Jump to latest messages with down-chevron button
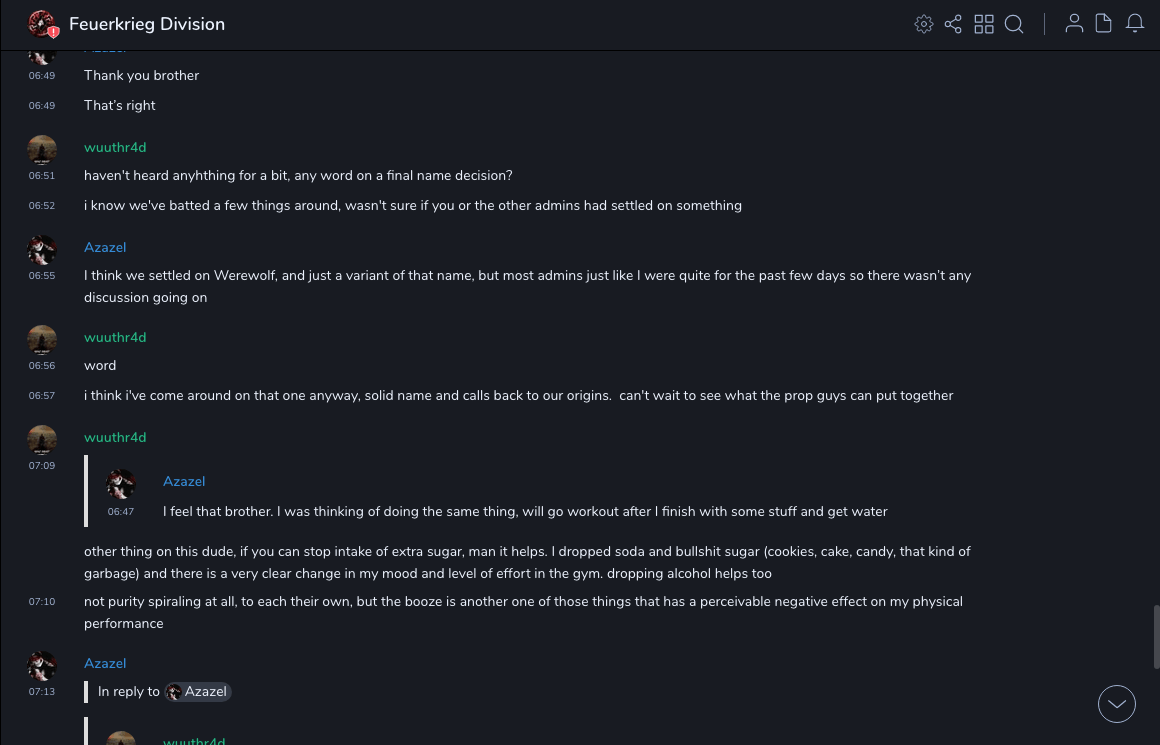 point(1117,704)
